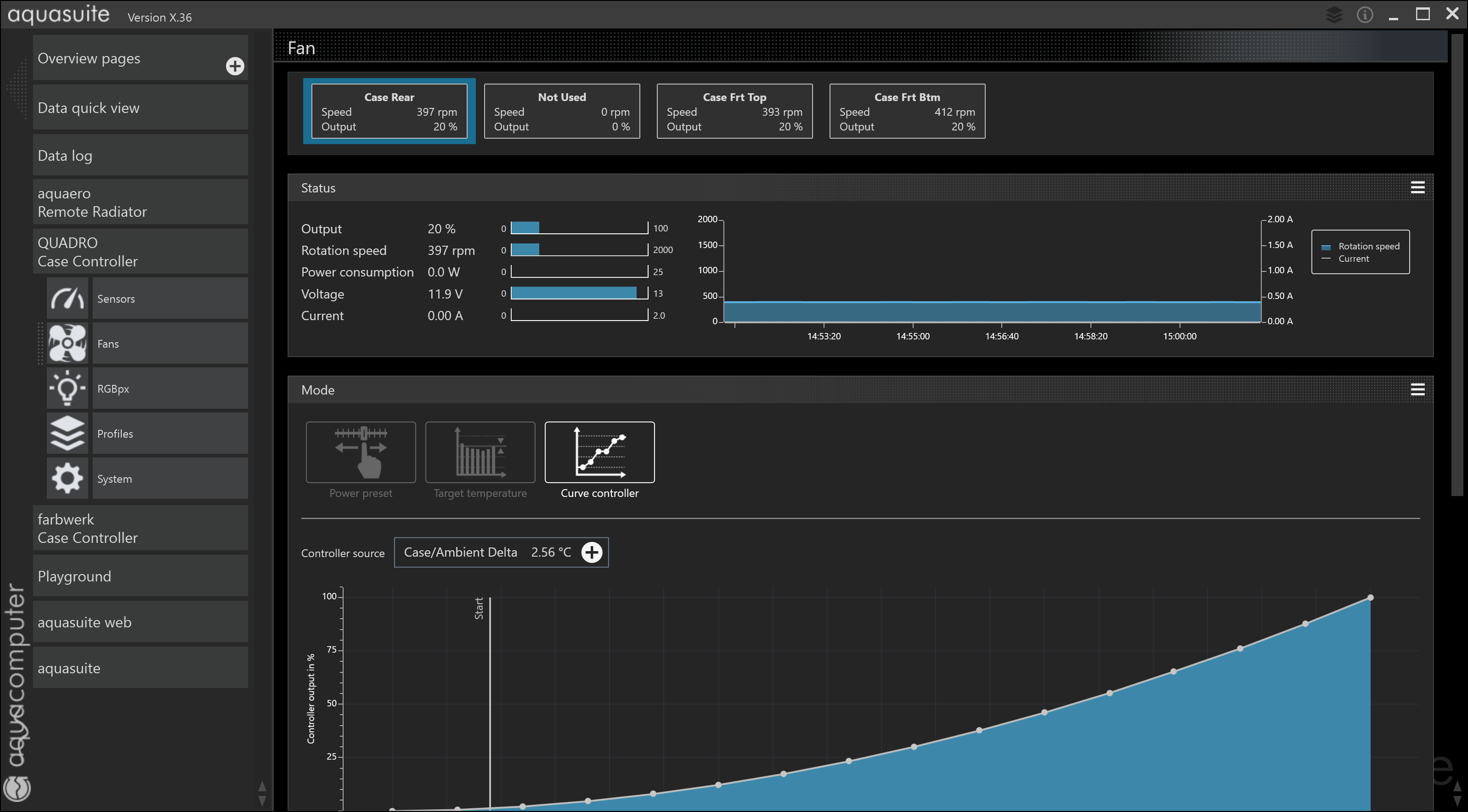Select Power preset mode
The width and height of the screenshot is (1468, 812).
[x=361, y=452]
